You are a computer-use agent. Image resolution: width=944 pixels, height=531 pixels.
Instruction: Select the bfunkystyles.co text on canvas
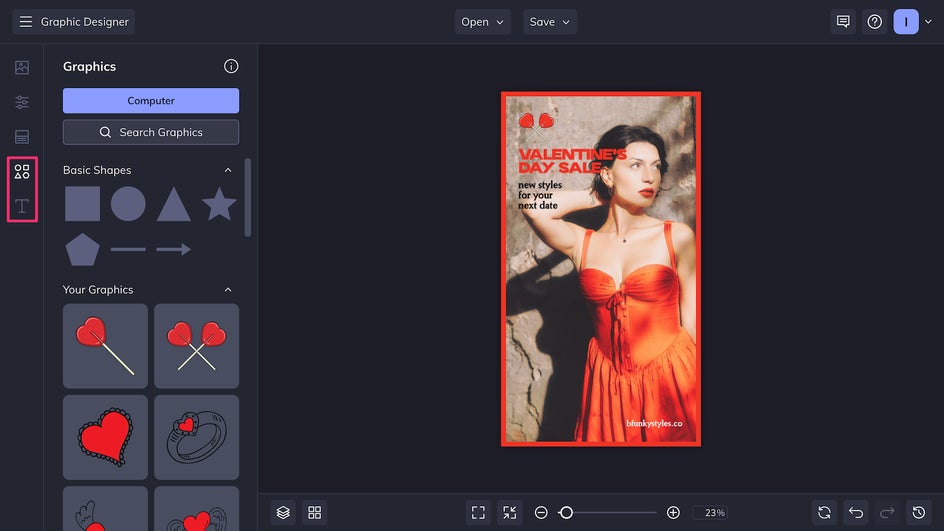(x=654, y=423)
